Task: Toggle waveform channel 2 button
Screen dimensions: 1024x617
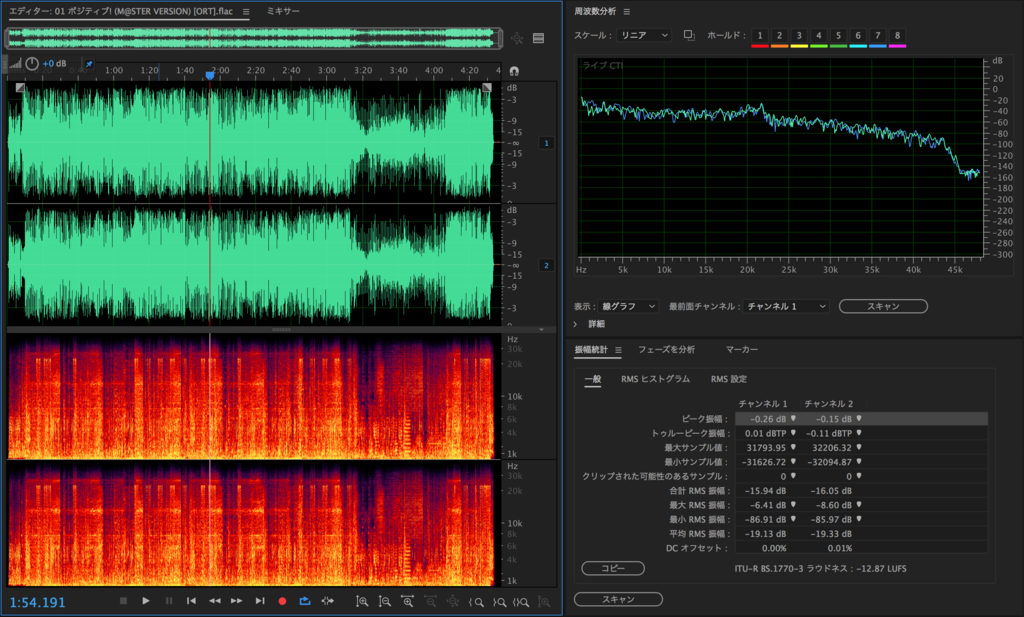Action: click(546, 265)
